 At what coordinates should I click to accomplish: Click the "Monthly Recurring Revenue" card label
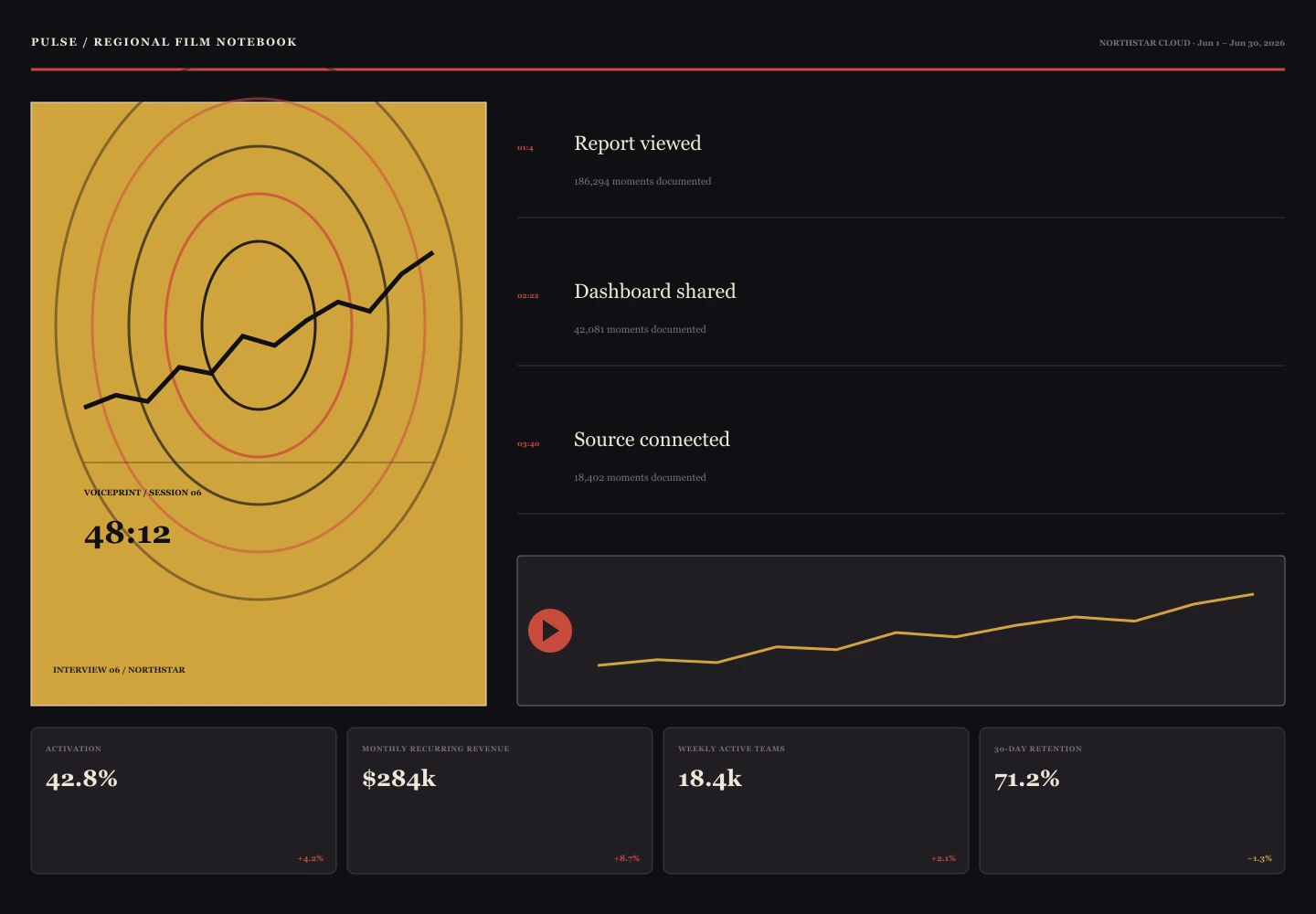[436, 749]
